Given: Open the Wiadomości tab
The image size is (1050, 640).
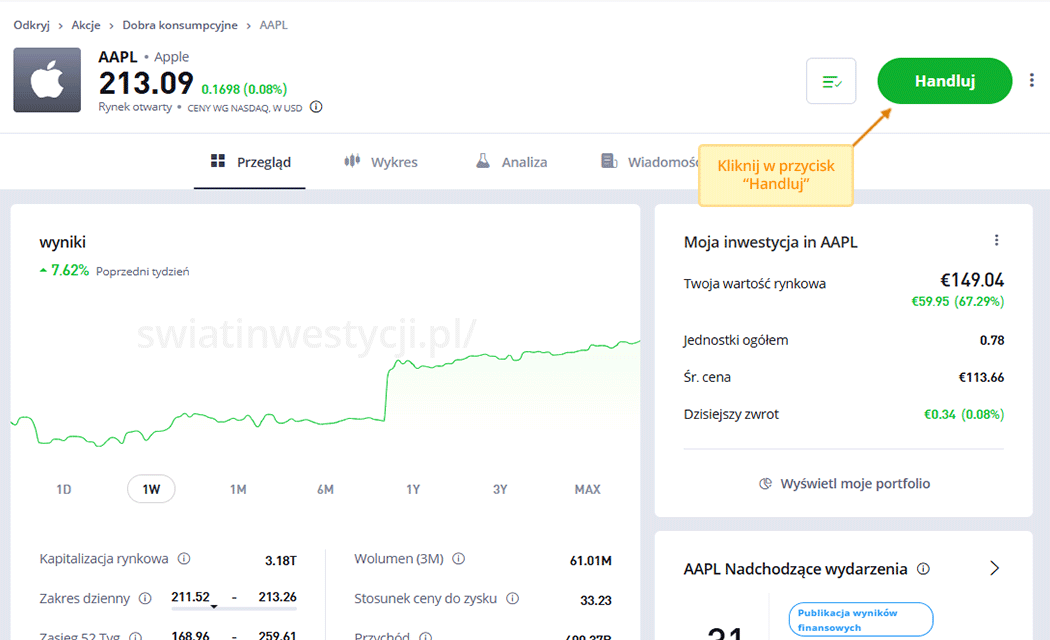Looking at the screenshot, I should pos(650,162).
